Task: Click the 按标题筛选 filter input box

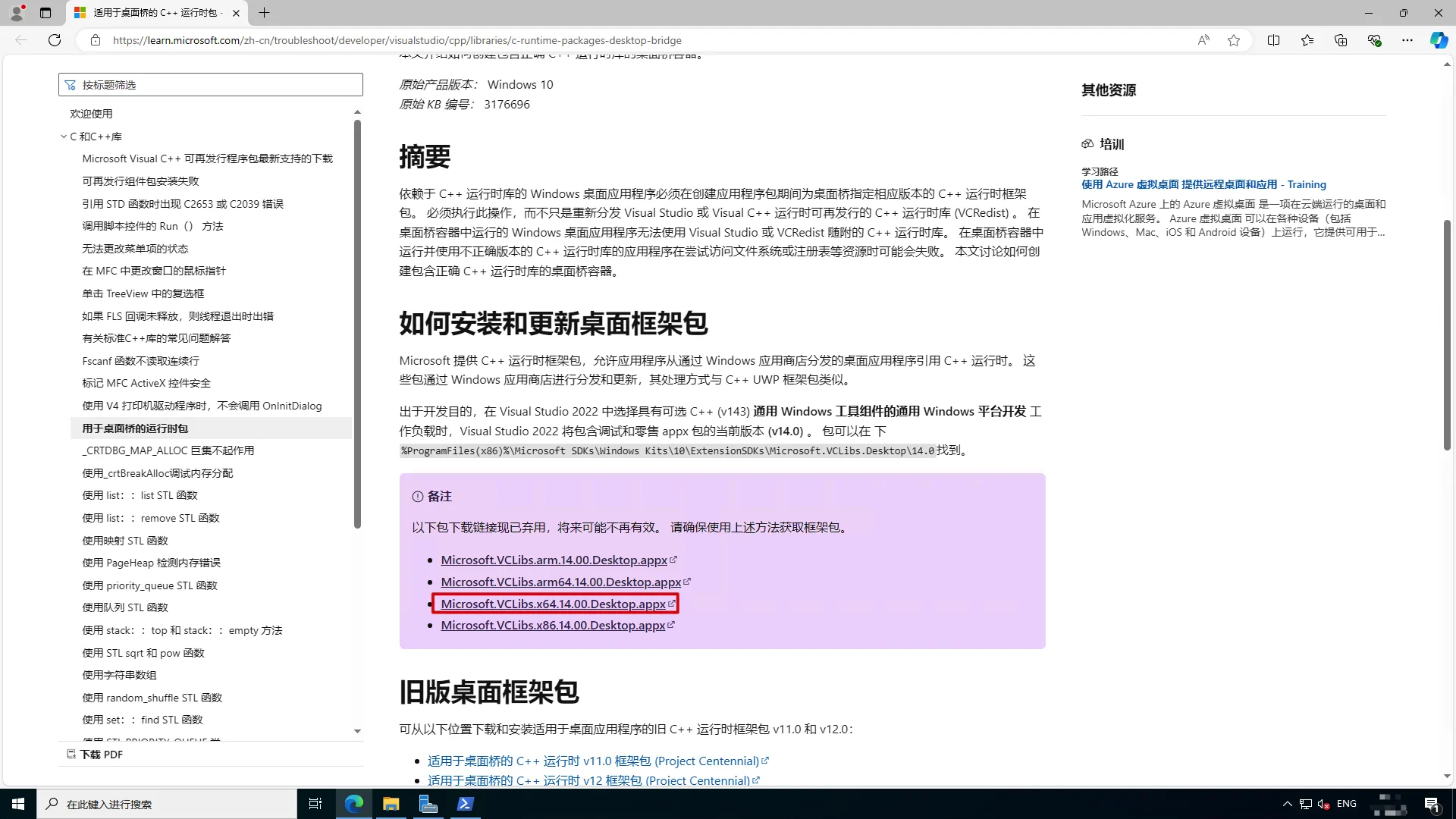Action: point(211,85)
